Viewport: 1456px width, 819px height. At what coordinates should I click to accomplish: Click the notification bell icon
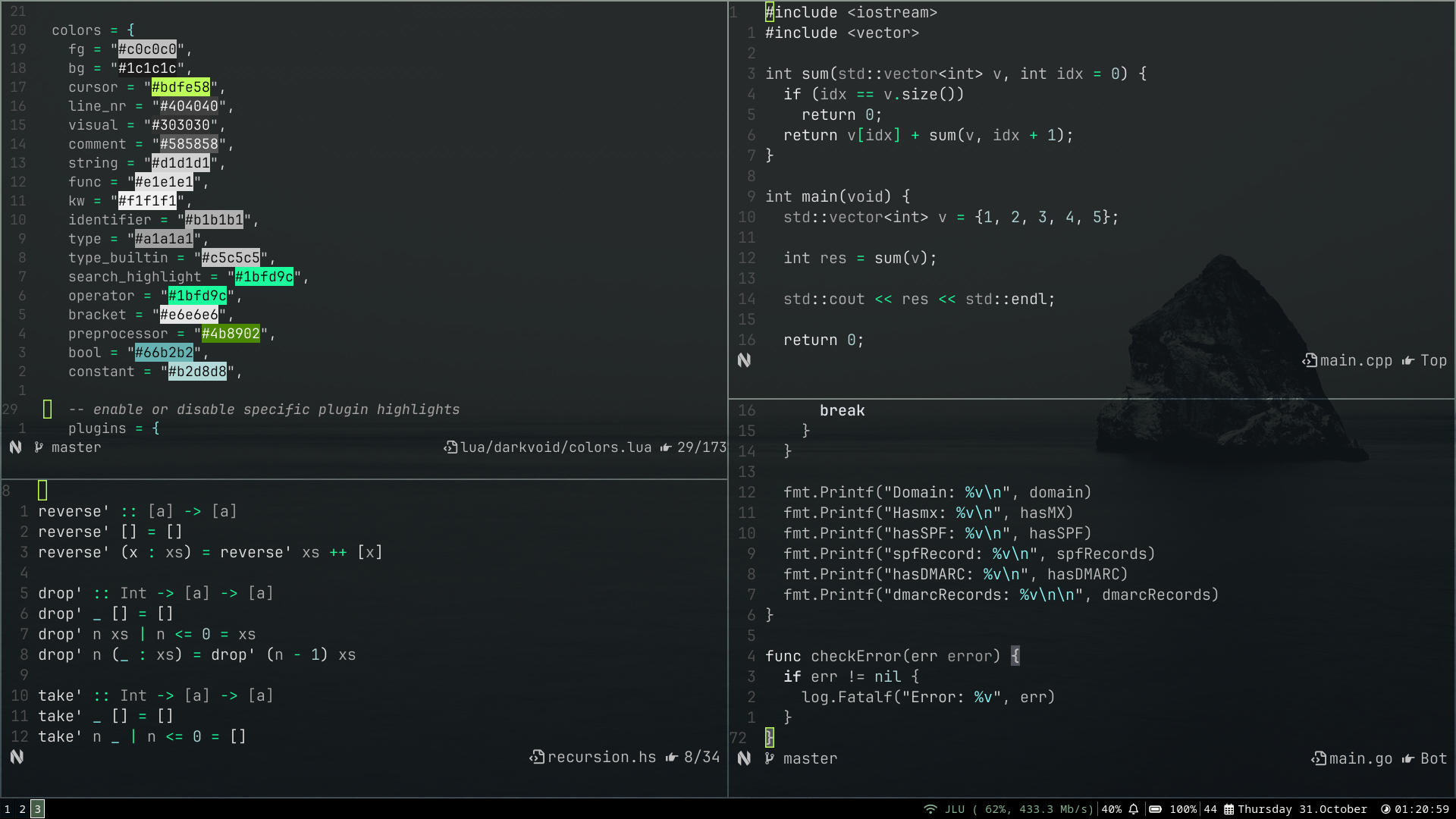coord(1134,809)
